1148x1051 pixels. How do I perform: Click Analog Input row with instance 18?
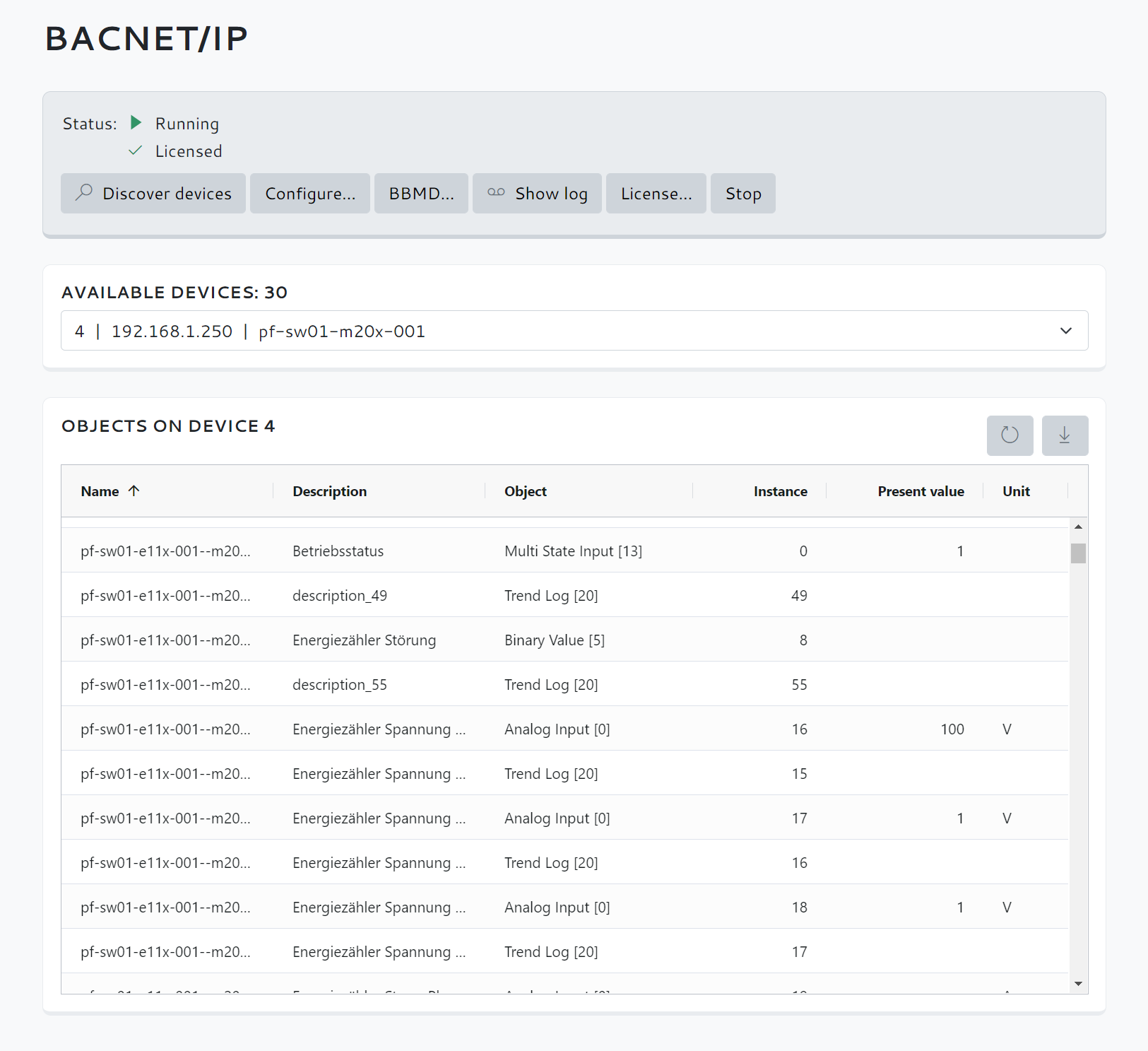pyautogui.click(x=565, y=907)
